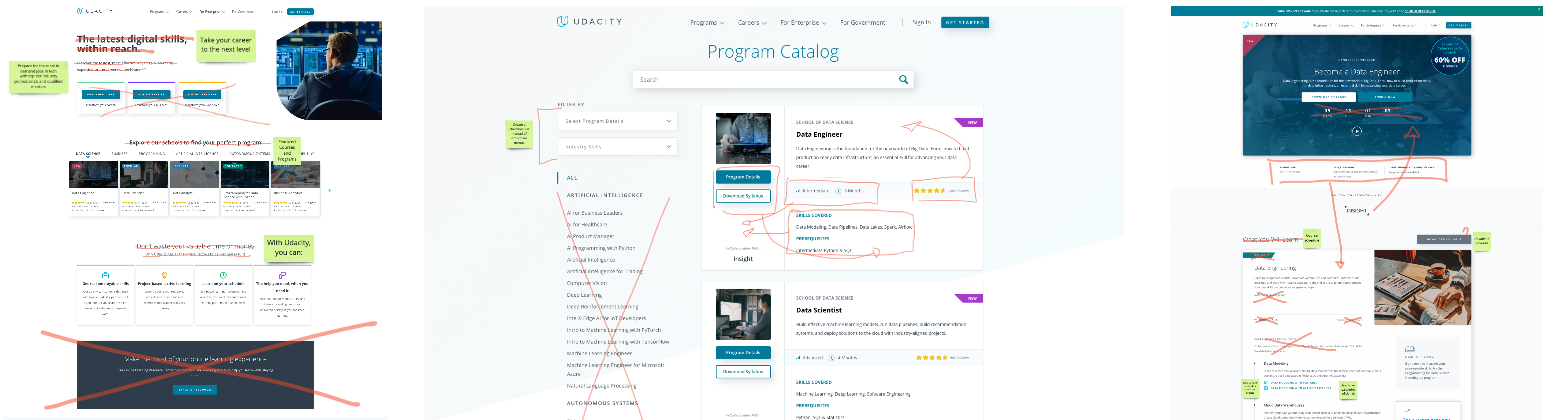1546x420 pixels.
Task: Select Deep Learning in the sidebar list
Action: pyautogui.click(x=585, y=295)
